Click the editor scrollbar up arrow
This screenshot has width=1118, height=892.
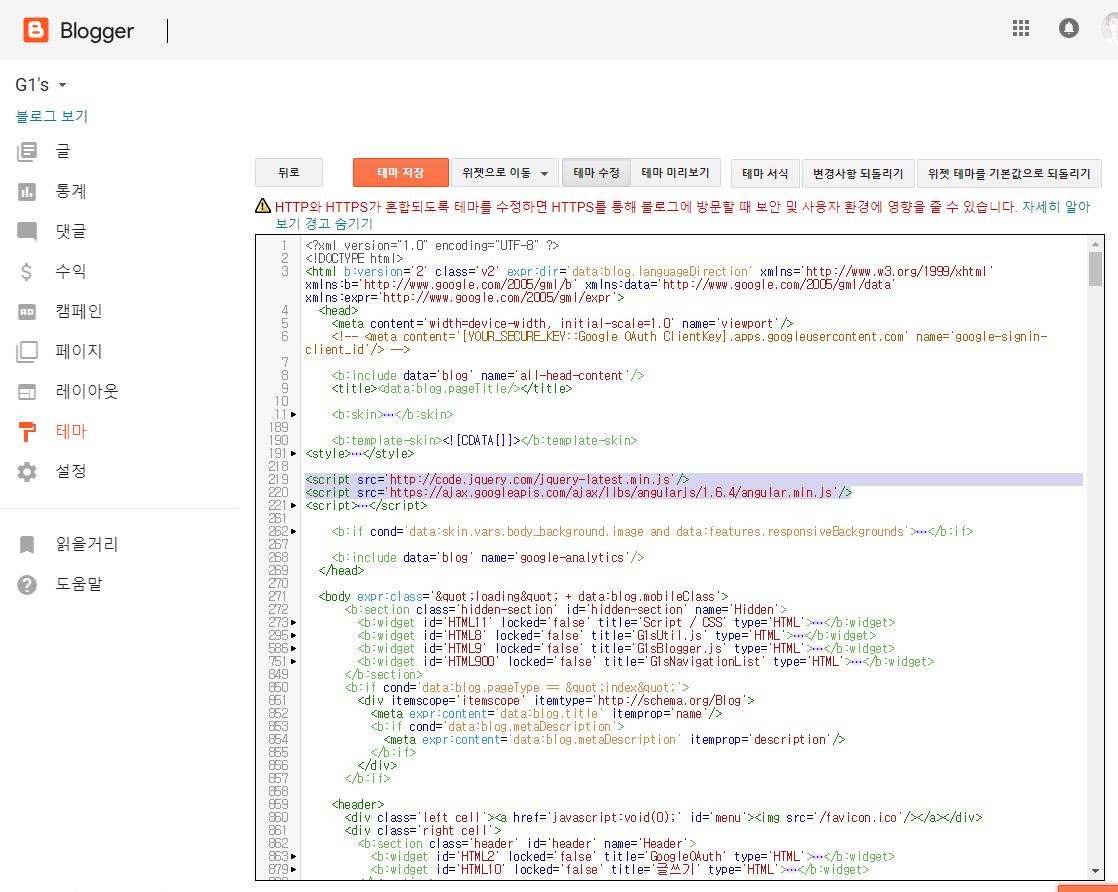coord(1095,244)
